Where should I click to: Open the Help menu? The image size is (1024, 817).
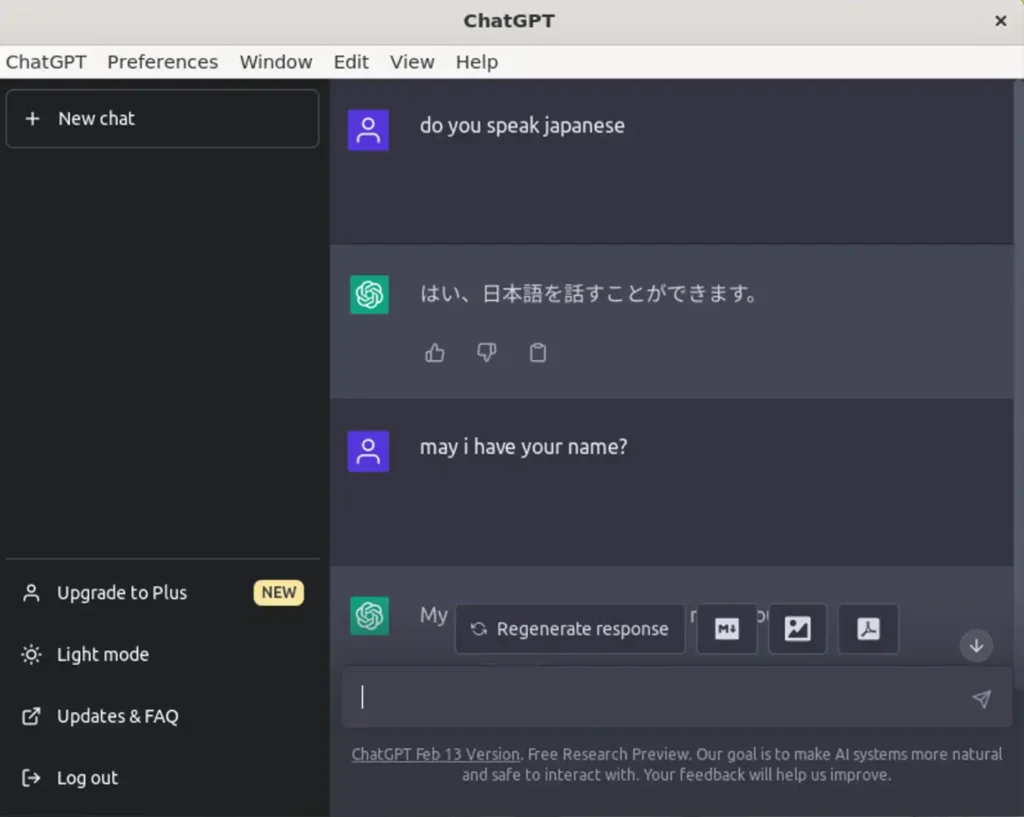(477, 62)
